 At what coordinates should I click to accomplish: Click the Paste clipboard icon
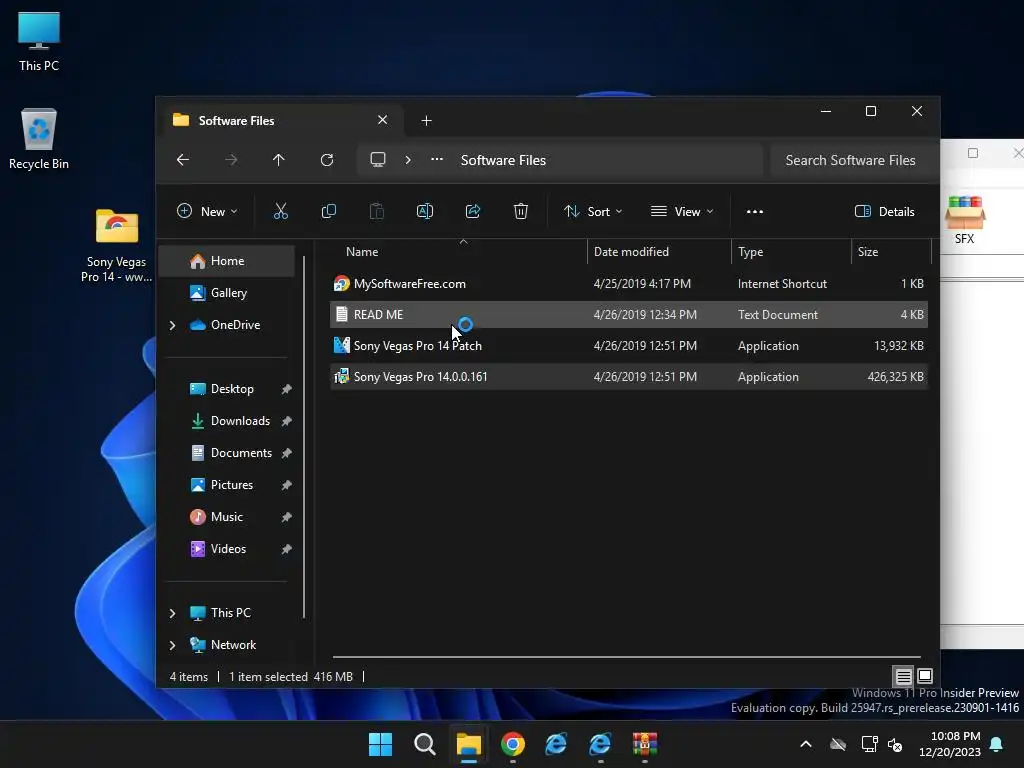pyautogui.click(x=377, y=211)
